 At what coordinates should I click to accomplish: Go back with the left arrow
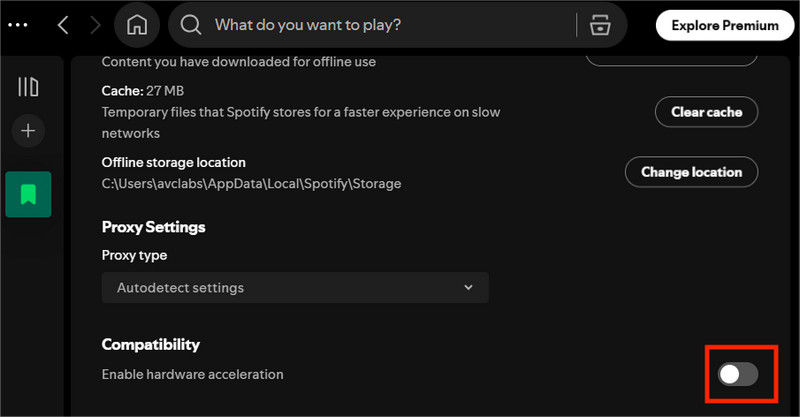(x=63, y=25)
